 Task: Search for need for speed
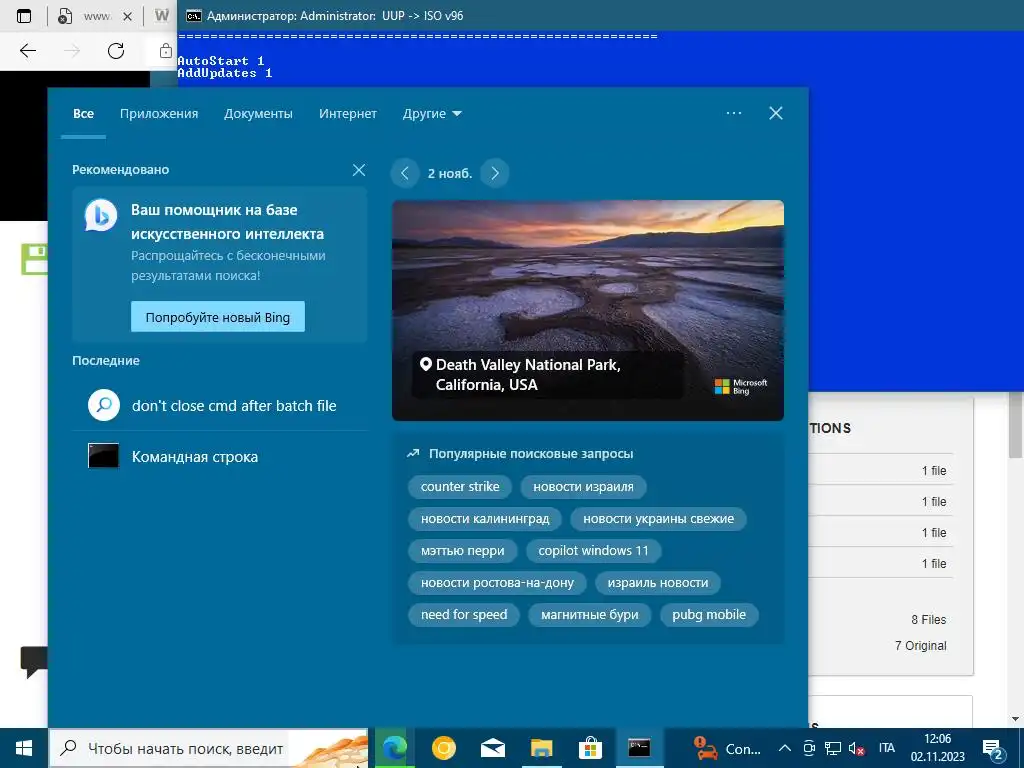464,615
